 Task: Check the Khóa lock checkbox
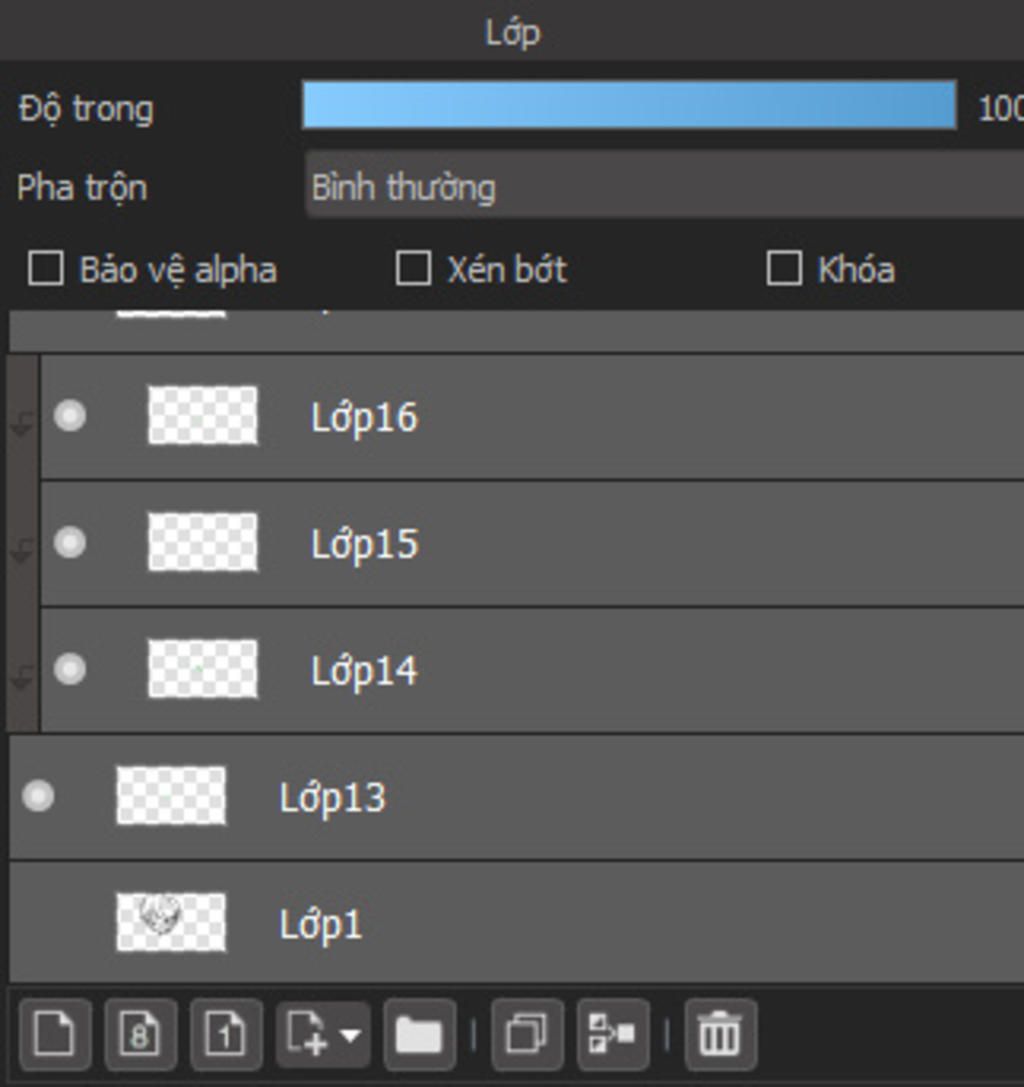tap(784, 268)
